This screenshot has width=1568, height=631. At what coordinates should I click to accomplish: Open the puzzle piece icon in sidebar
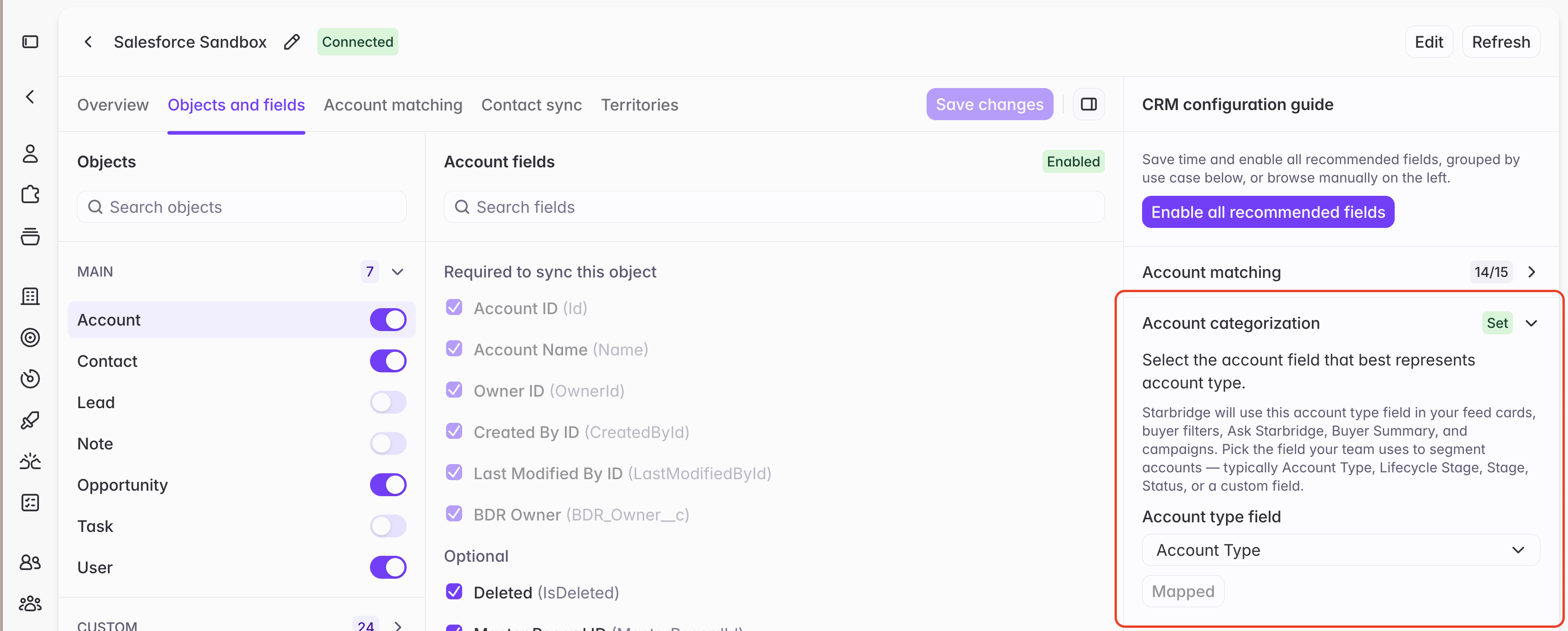[x=30, y=195]
